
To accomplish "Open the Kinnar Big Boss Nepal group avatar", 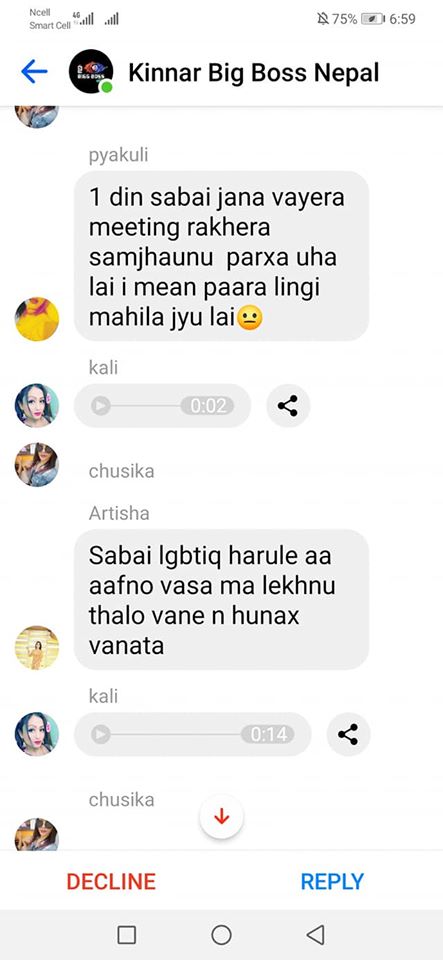I will coord(91,72).
